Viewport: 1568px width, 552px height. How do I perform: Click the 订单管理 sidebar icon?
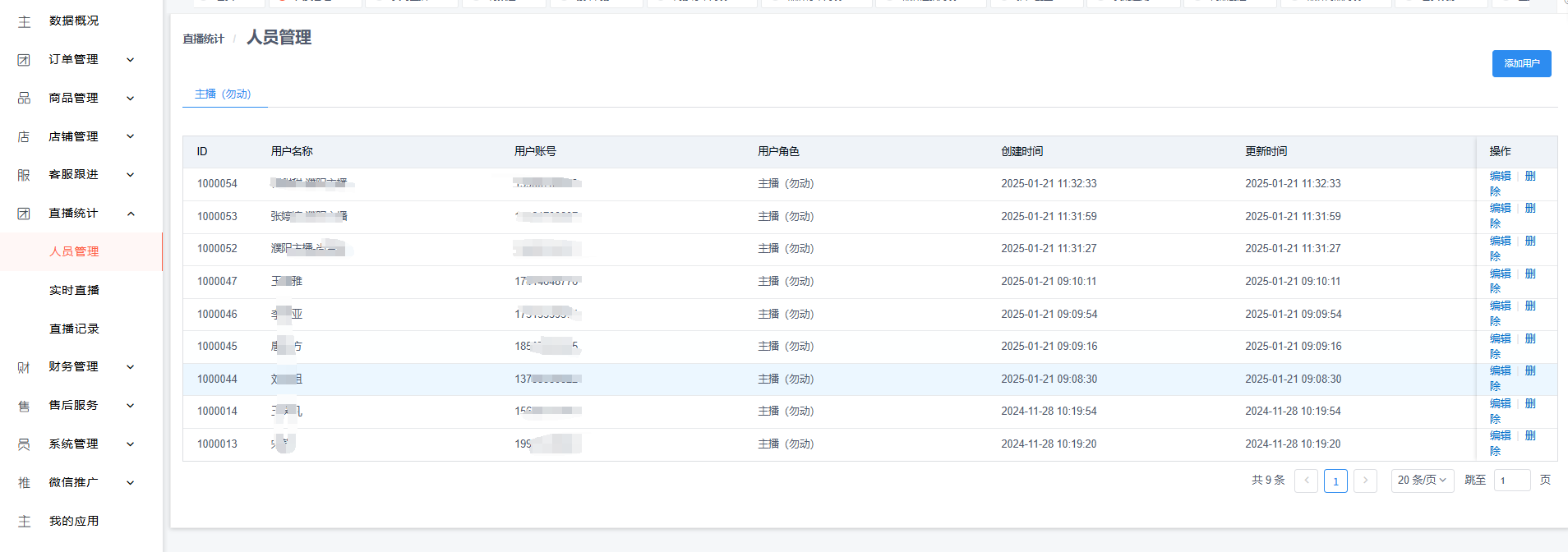(x=24, y=60)
